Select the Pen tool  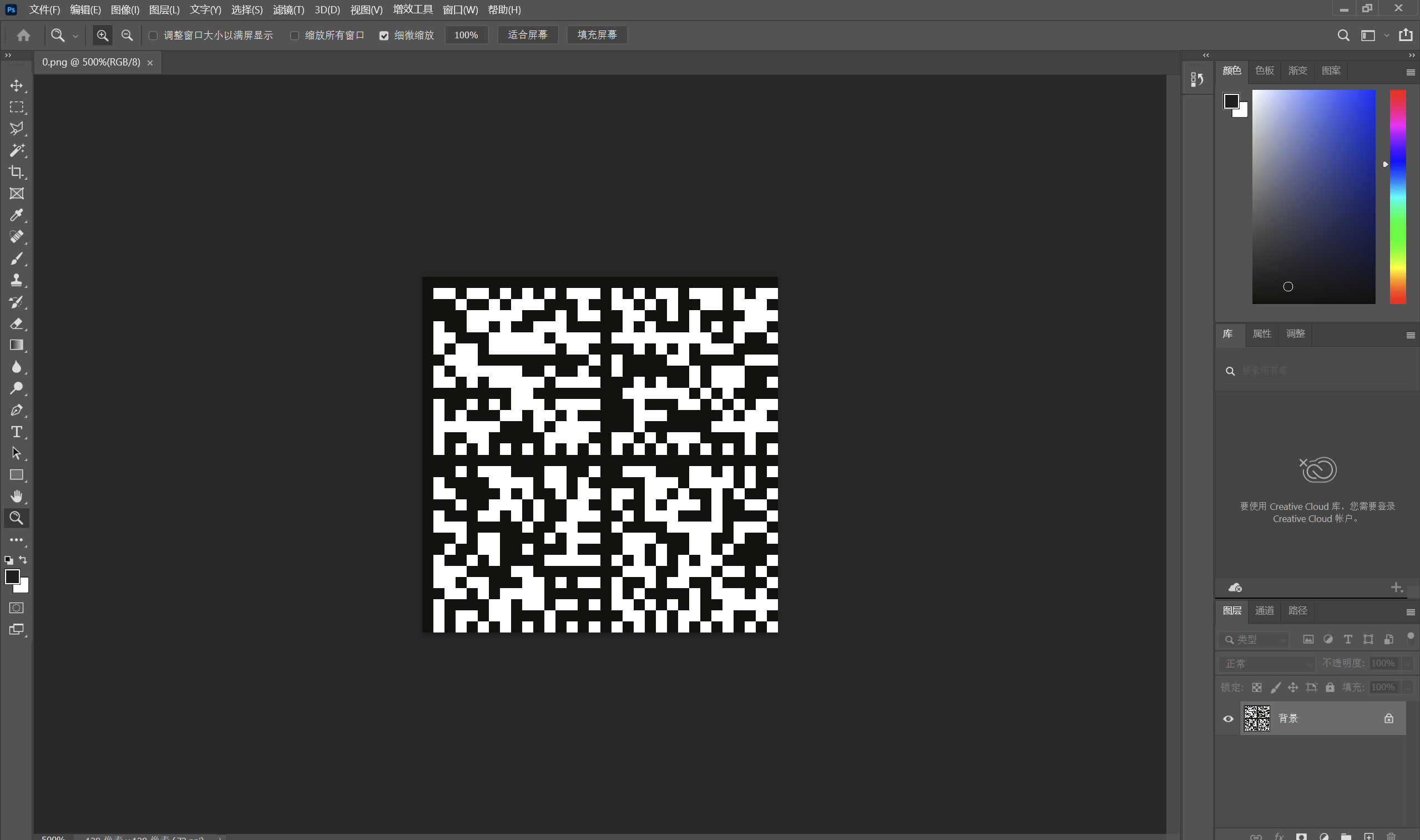click(17, 410)
